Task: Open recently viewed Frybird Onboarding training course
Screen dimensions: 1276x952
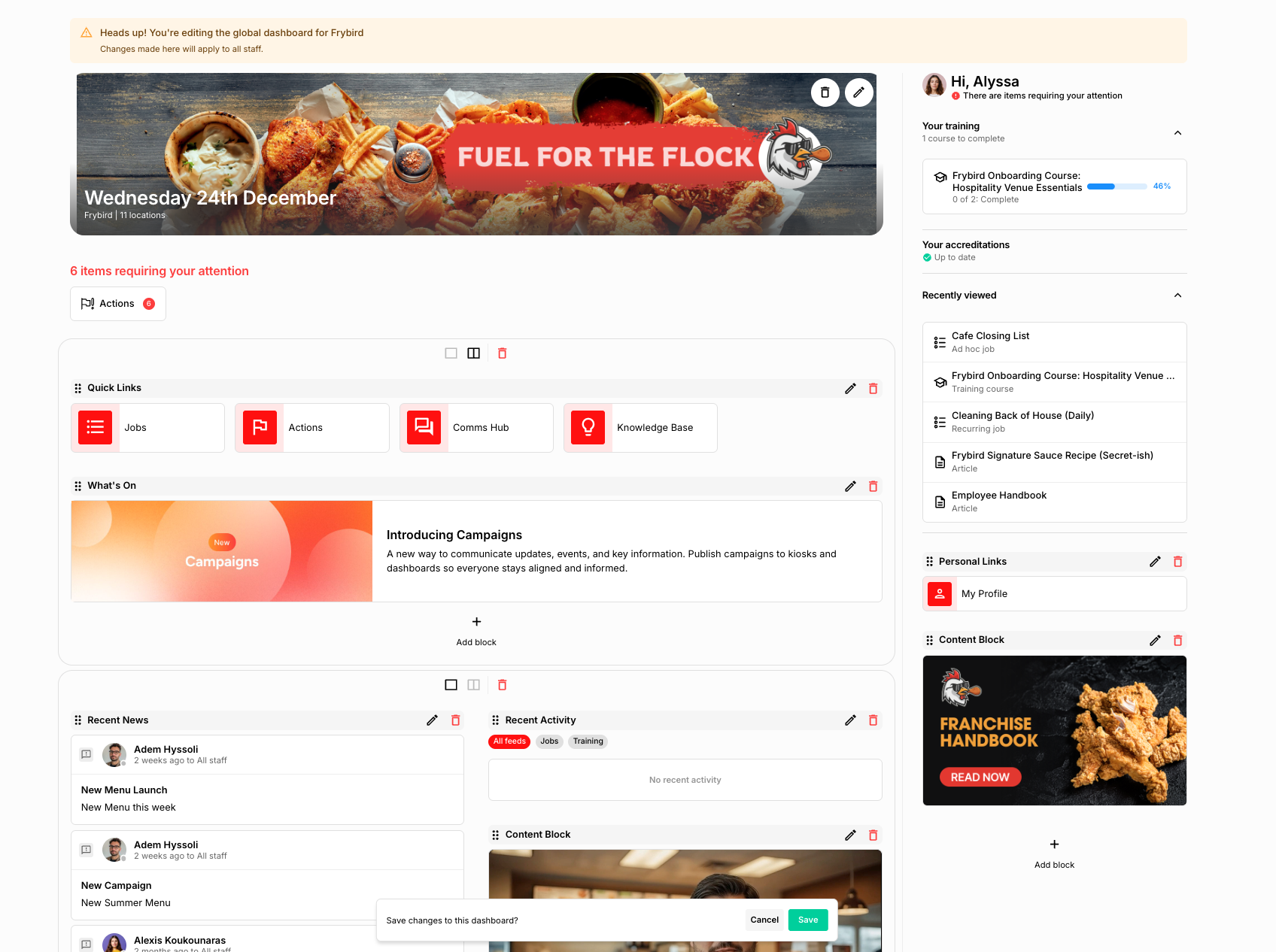Action: pyautogui.click(x=1054, y=382)
